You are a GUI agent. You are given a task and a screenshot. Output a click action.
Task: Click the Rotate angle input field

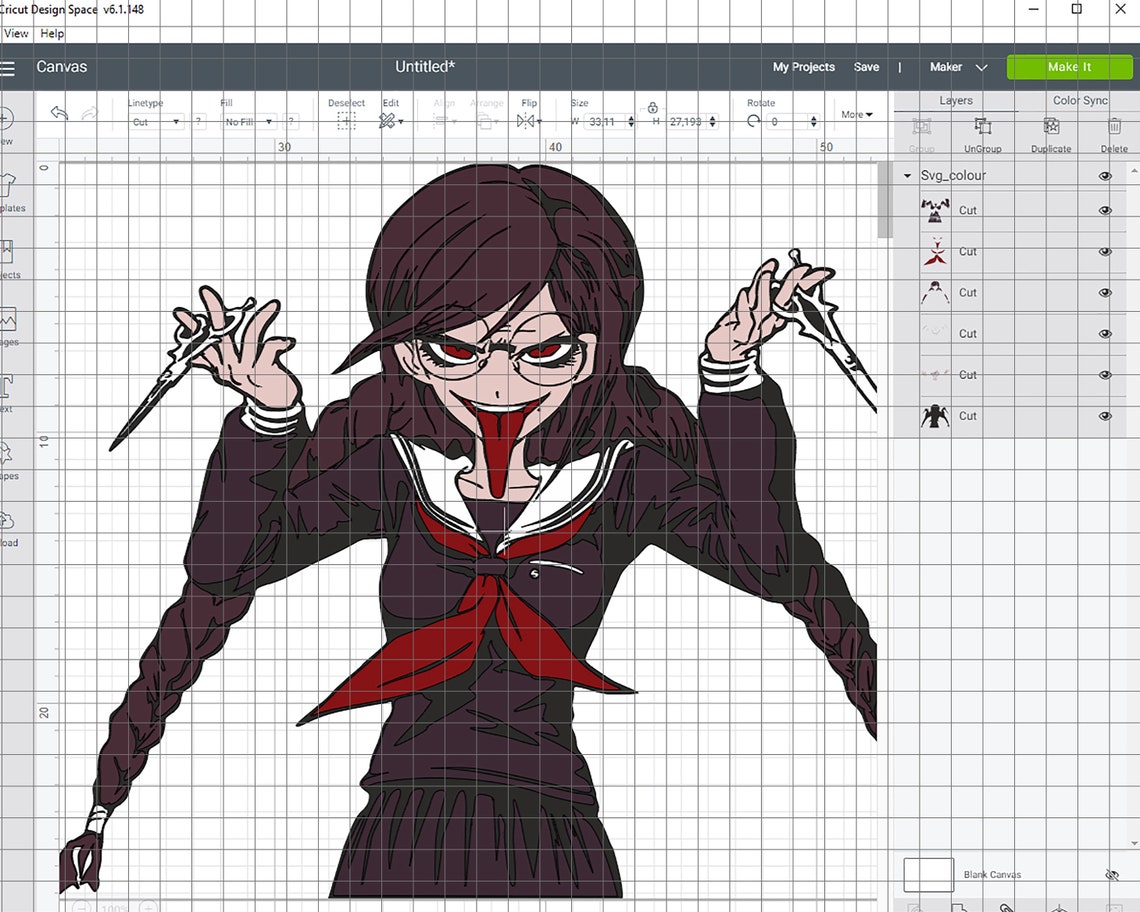pos(788,122)
